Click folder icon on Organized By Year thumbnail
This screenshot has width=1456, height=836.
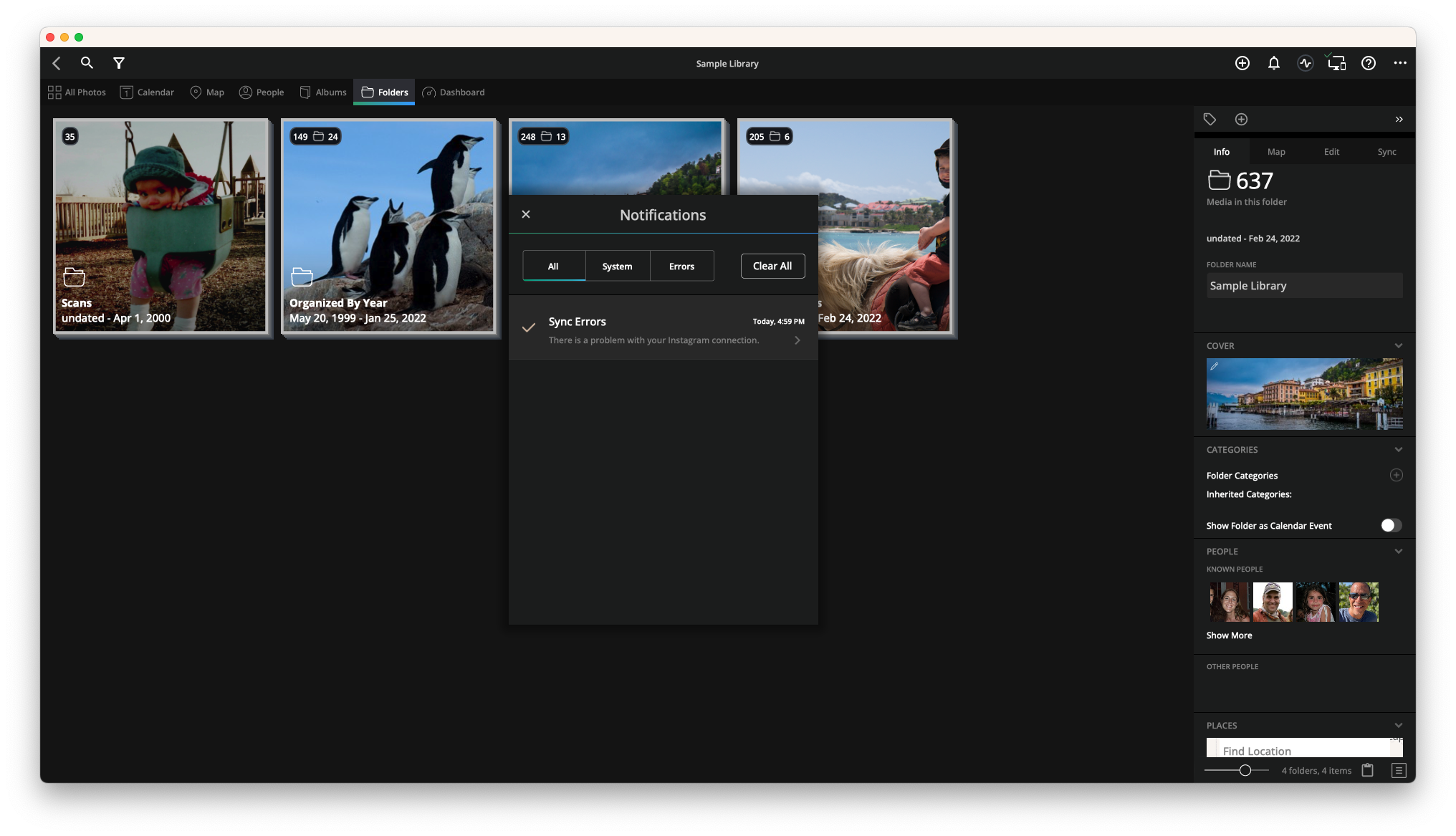tap(302, 277)
